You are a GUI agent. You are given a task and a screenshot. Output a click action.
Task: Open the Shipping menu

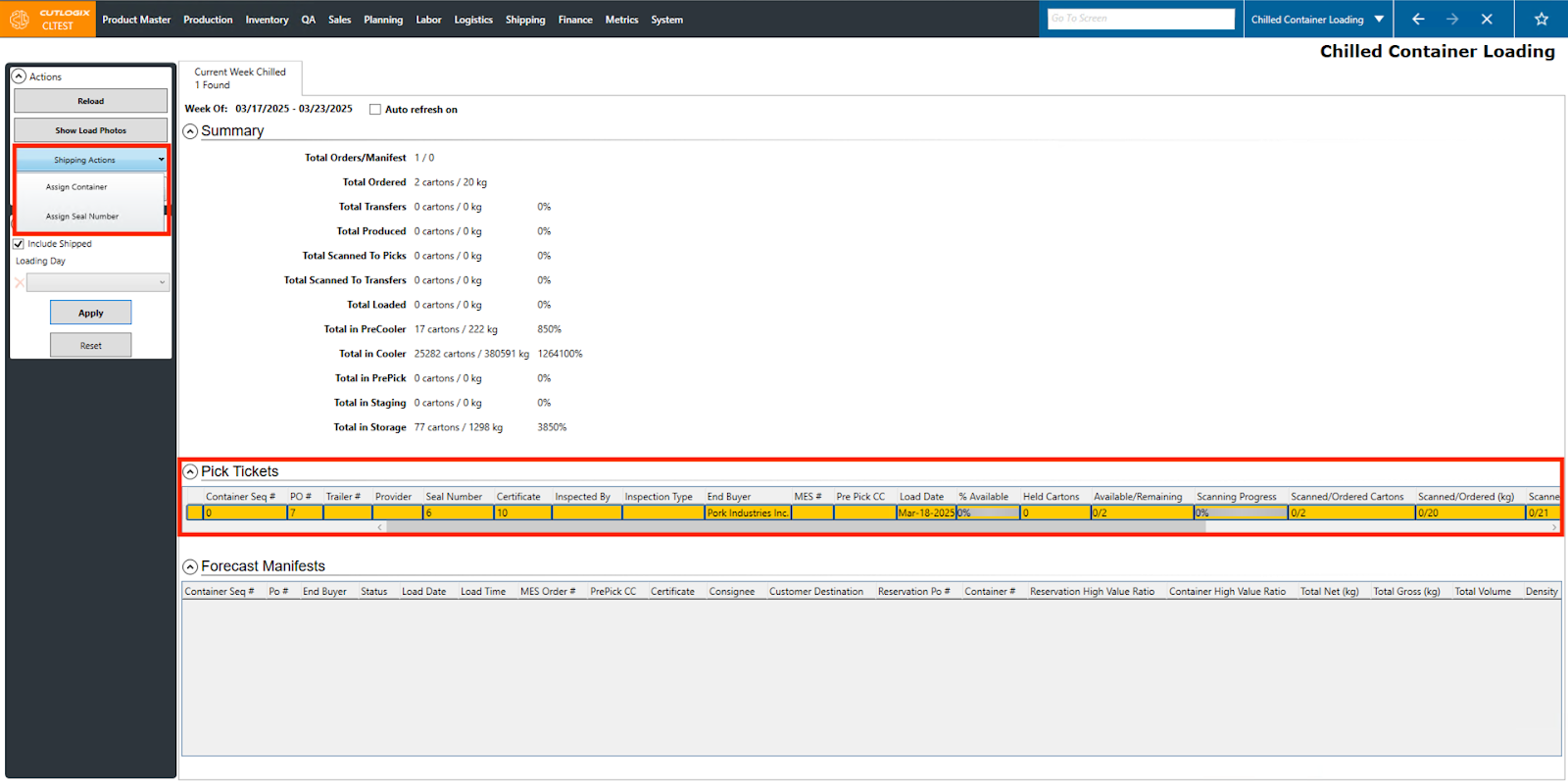pos(524,20)
